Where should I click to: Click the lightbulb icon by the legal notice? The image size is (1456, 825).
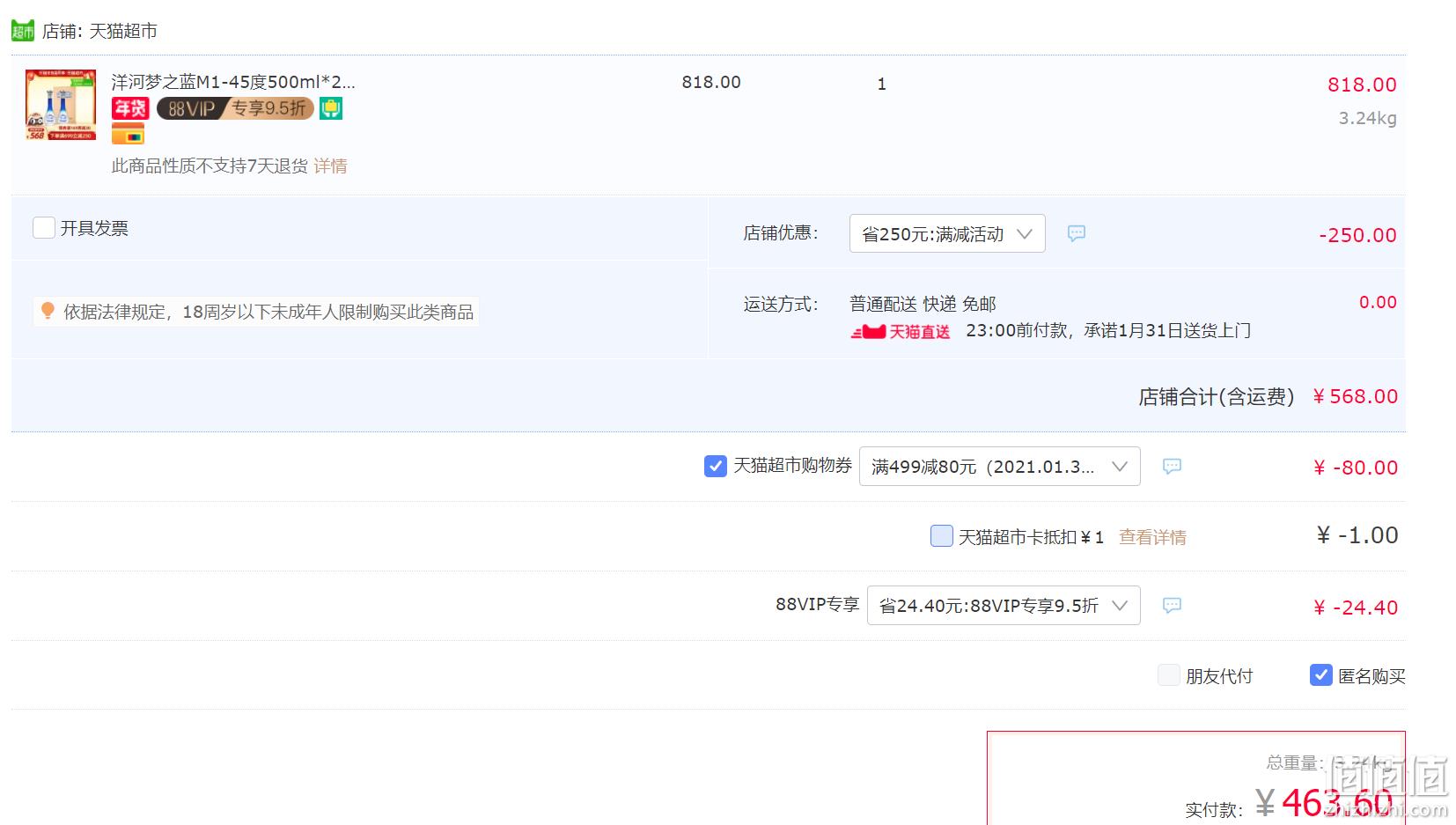point(48,311)
